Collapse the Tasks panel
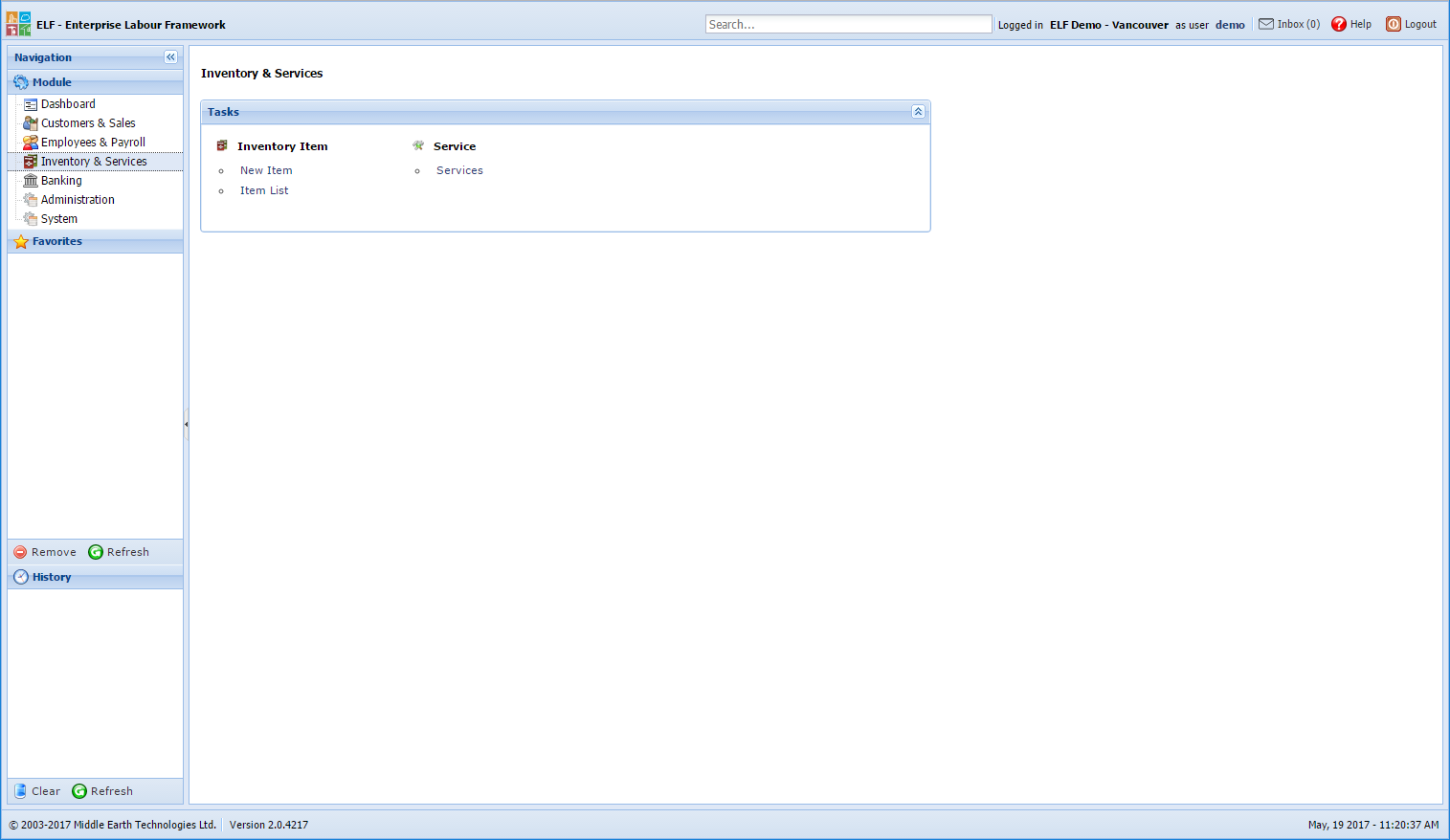This screenshot has width=1450, height=840. coord(918,112)
